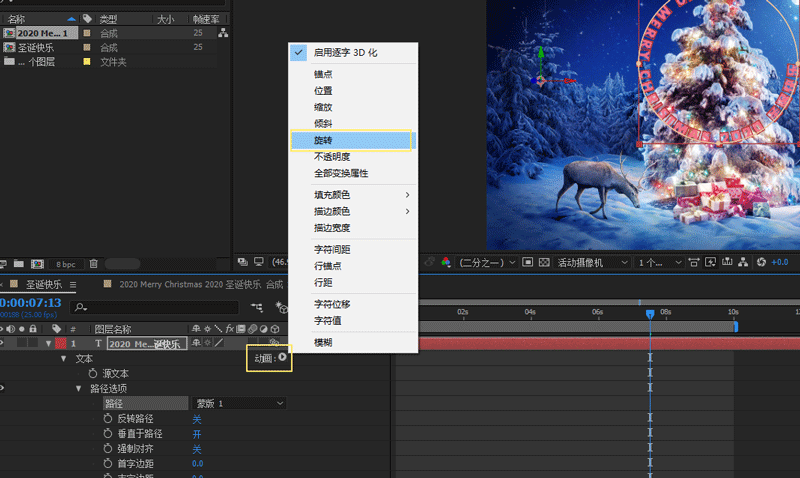
Task: Open the 蒙版 1 path dropdown
Action: [x=239, y=404]
